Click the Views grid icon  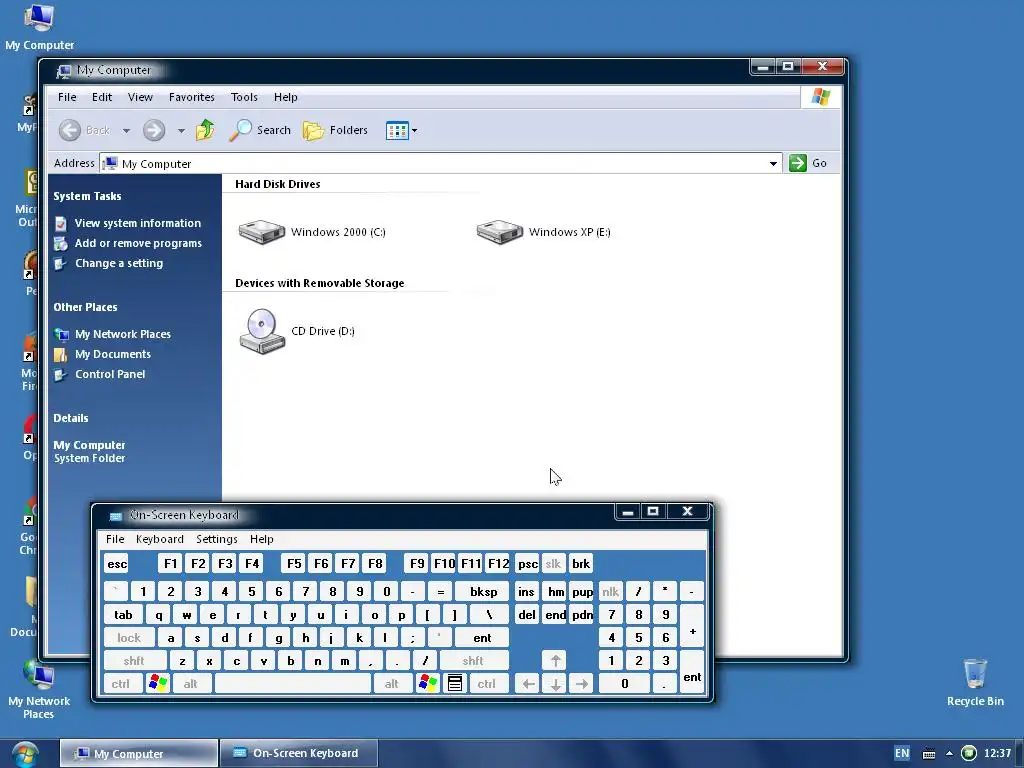coord(397,131)
